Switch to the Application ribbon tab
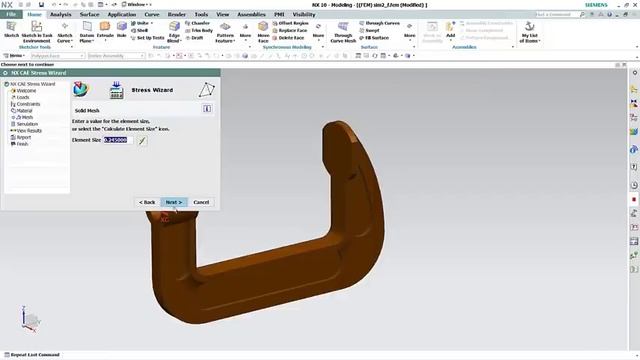Screen dimensions: 640x360 (122, 14)
